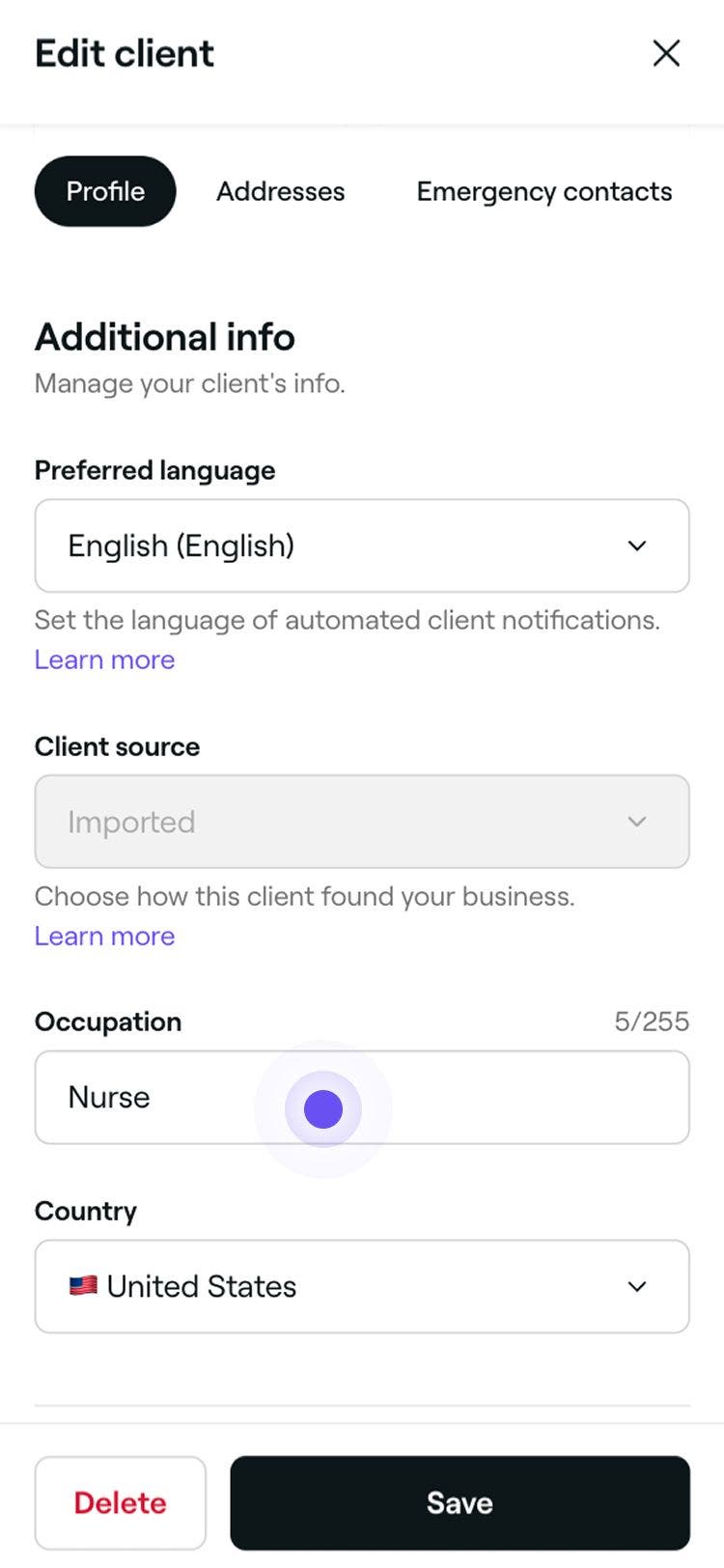Screen dimensions: 724x1568
Task: Click the Occupation character counter 5/255
Action: (652, 1022)
